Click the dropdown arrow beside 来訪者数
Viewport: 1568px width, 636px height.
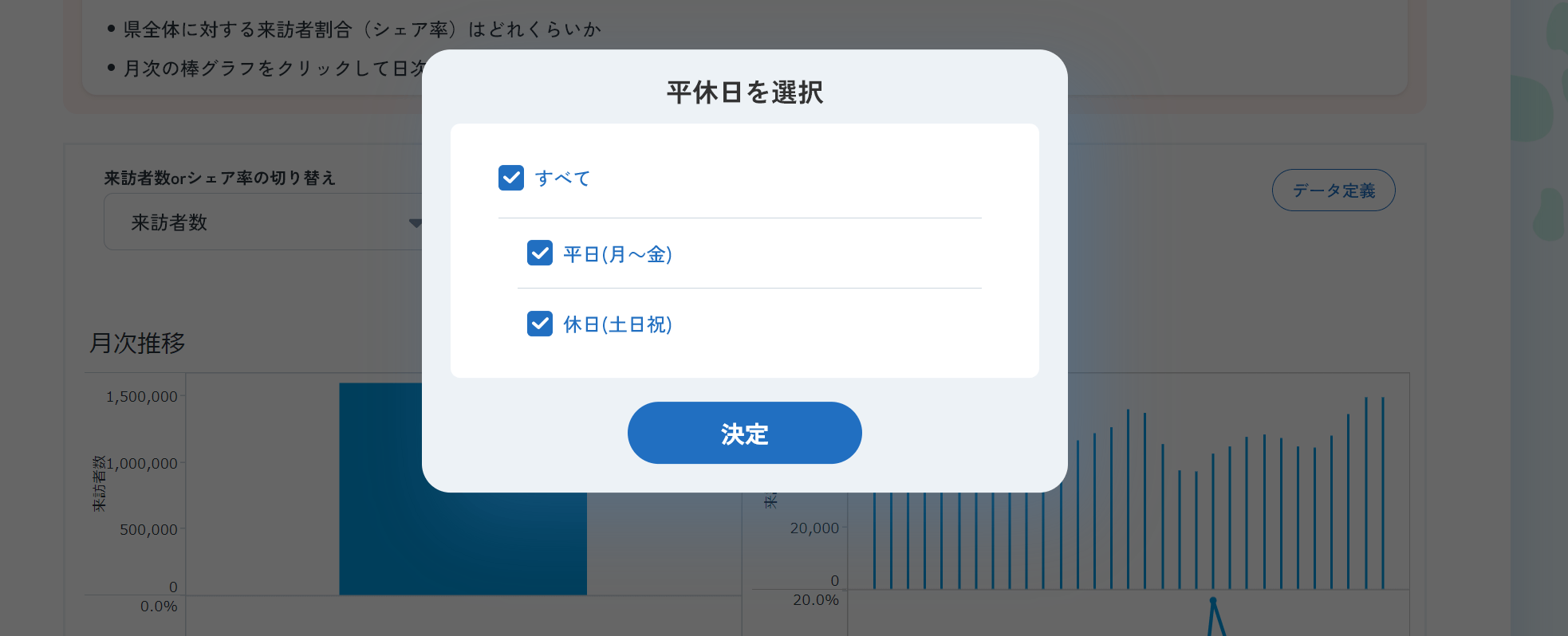415,223
